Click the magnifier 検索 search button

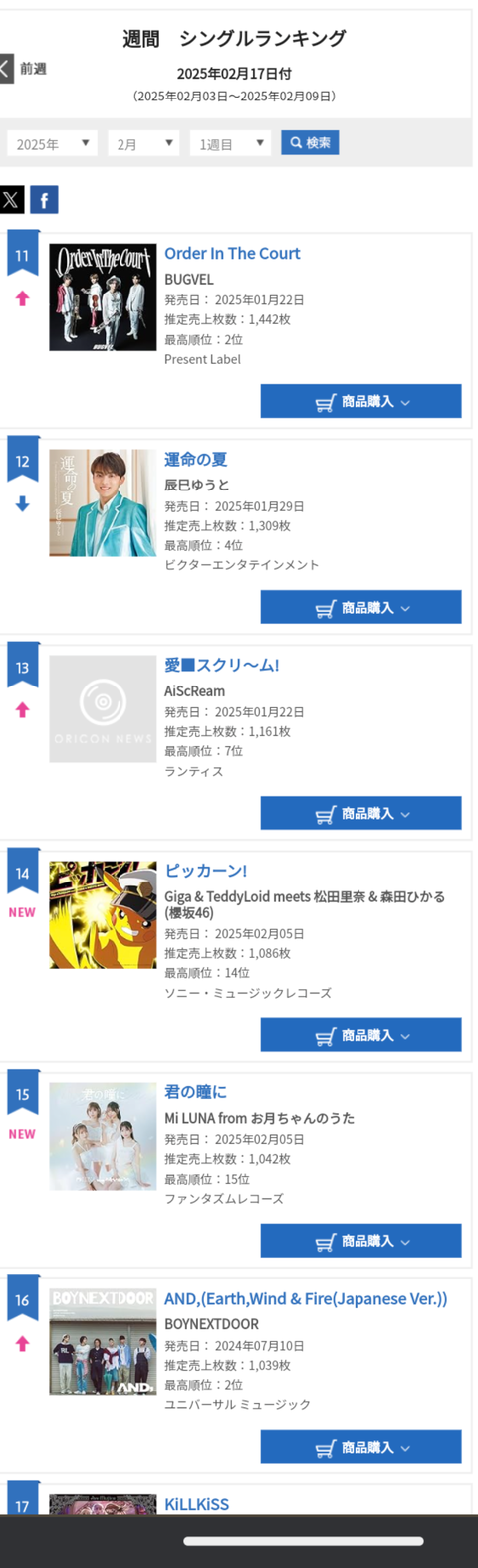pyautogui.click(x=310, y=143)
